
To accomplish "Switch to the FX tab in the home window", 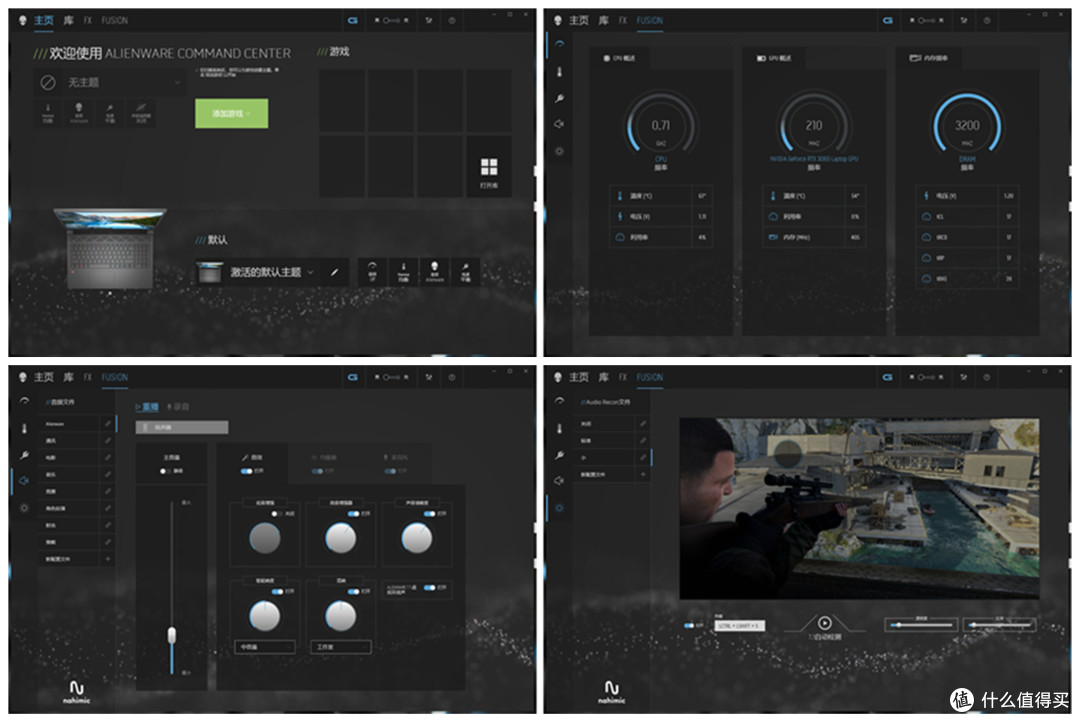I will tap(87, 21).
